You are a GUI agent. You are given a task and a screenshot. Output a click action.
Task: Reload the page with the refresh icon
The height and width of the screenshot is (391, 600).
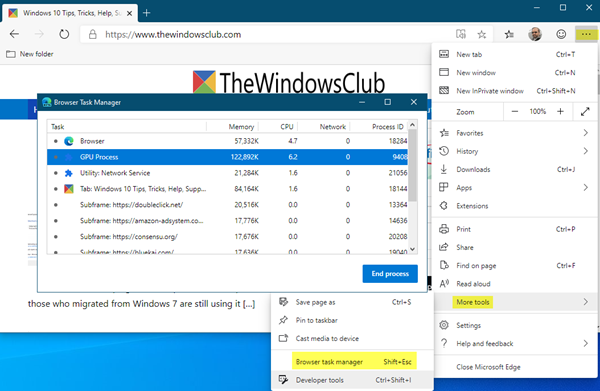click(64, 34)
